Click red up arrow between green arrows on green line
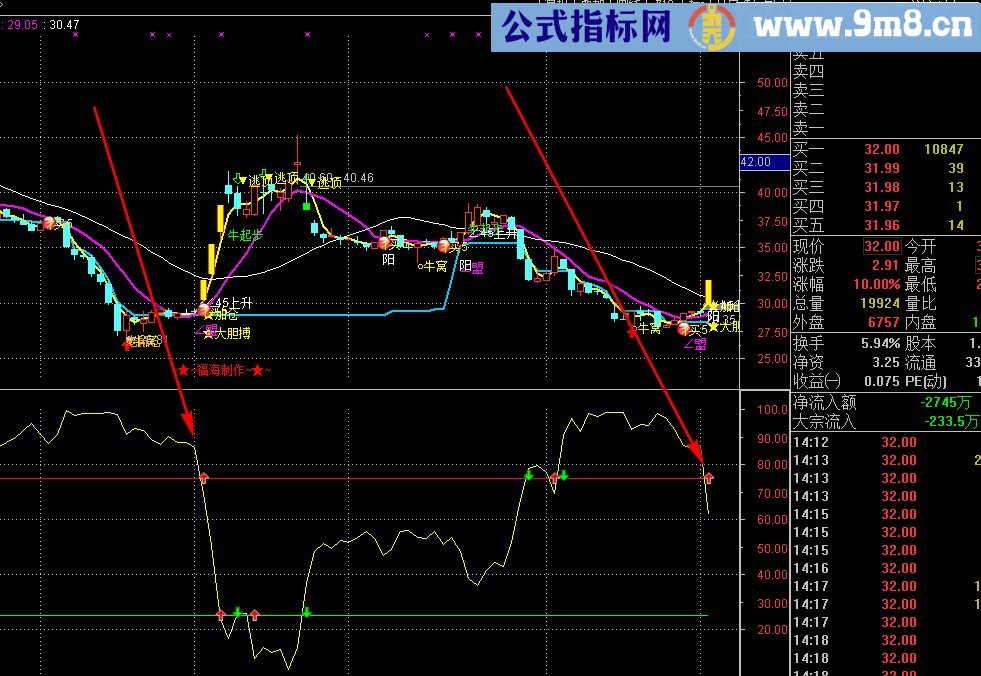Viewport: 981px width, 676px height. click(x=254, y=615)
